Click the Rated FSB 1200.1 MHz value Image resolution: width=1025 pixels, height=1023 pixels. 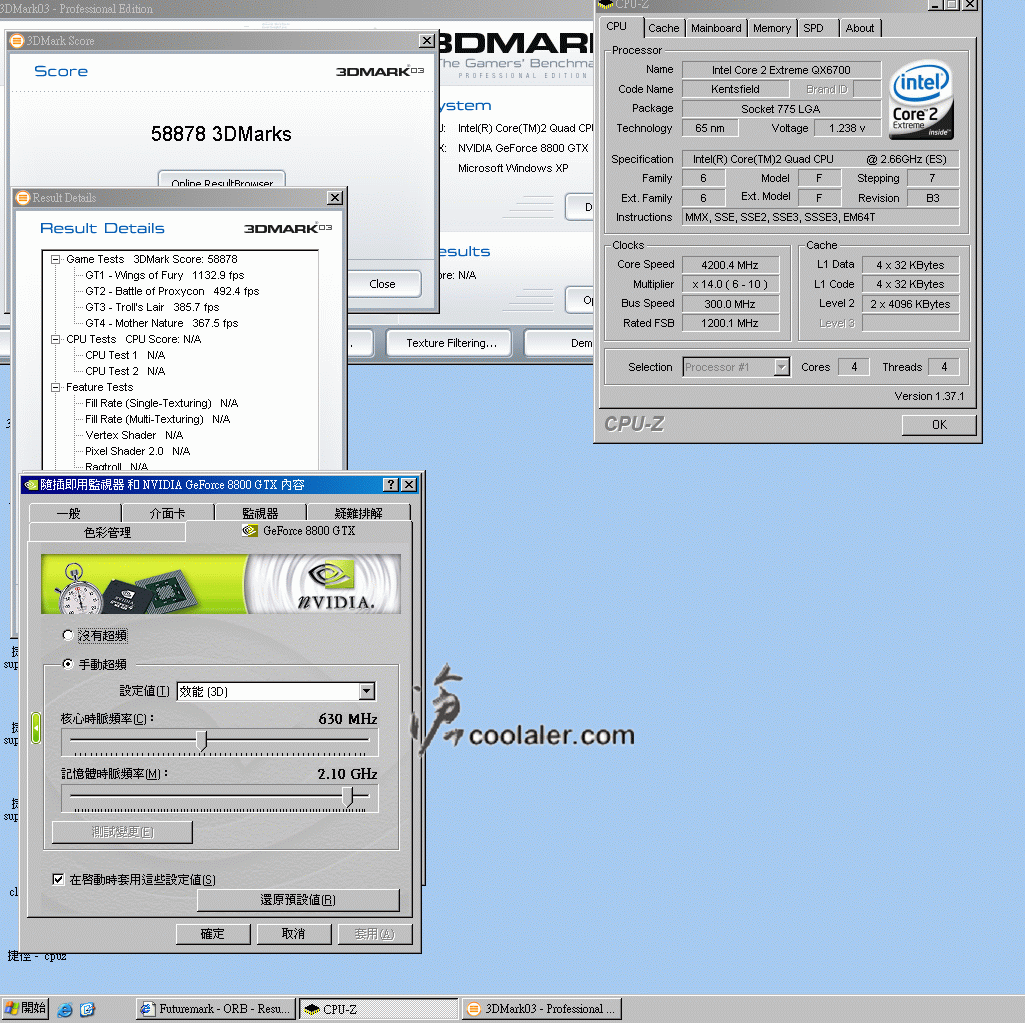[x=730, y=323]
